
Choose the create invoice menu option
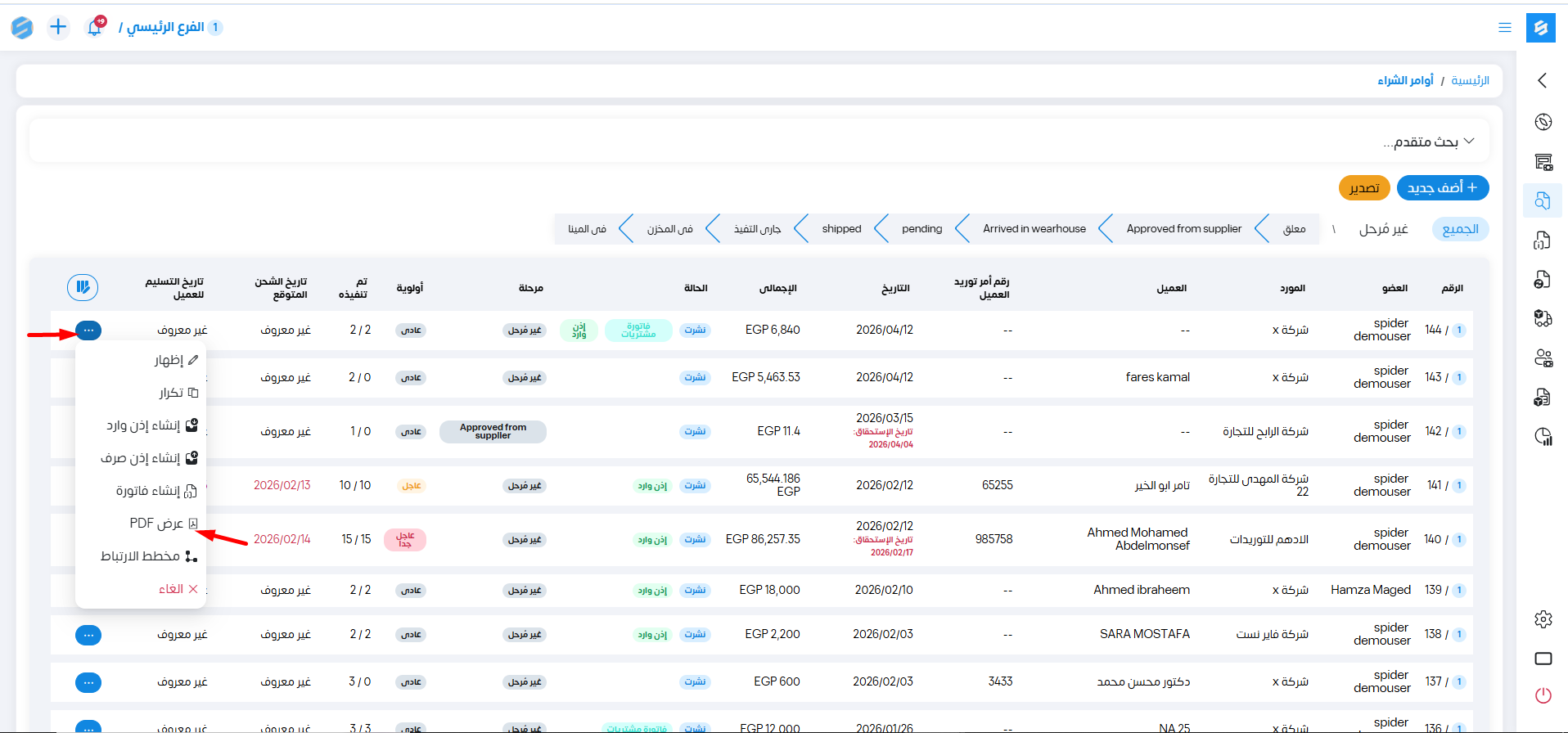155,491
